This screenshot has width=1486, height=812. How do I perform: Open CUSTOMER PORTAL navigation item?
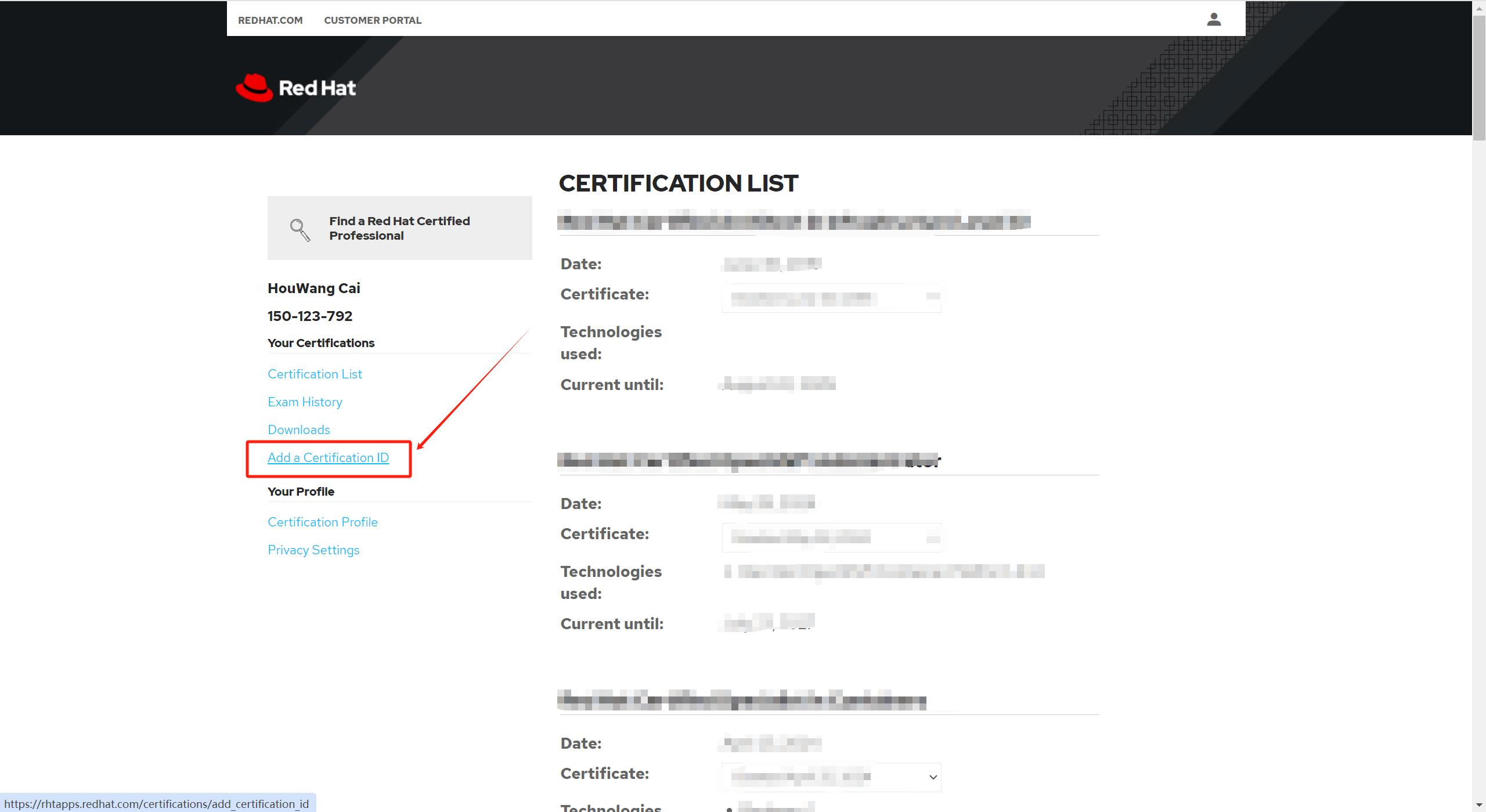click(x=373, y=20)
